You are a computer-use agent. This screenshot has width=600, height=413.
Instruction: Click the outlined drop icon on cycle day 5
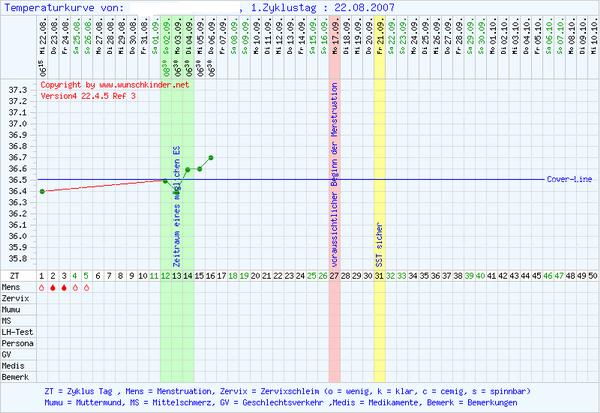[87, 287]
